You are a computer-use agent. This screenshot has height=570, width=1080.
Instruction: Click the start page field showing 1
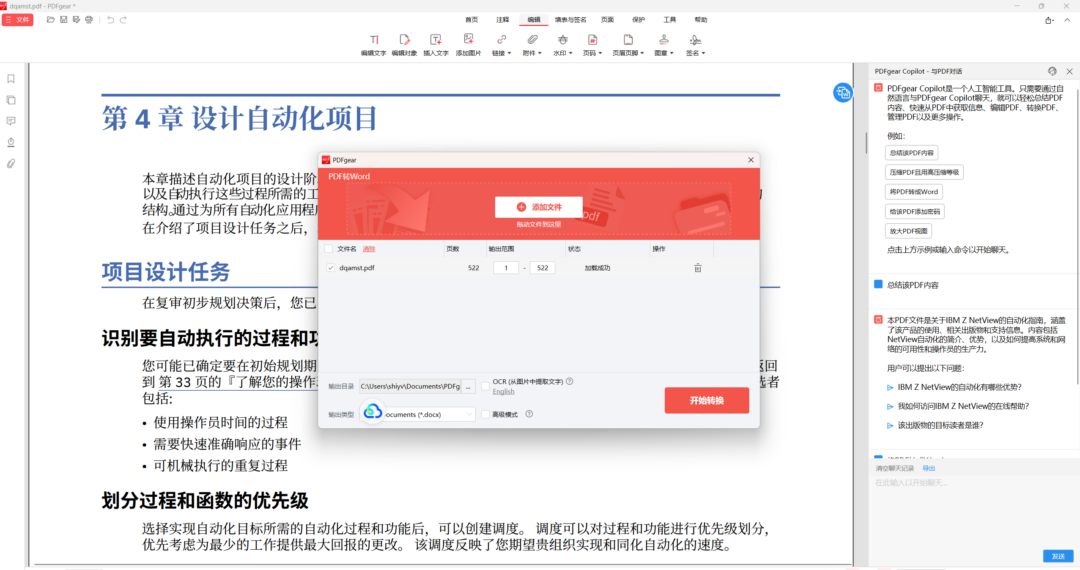point(506,268)
